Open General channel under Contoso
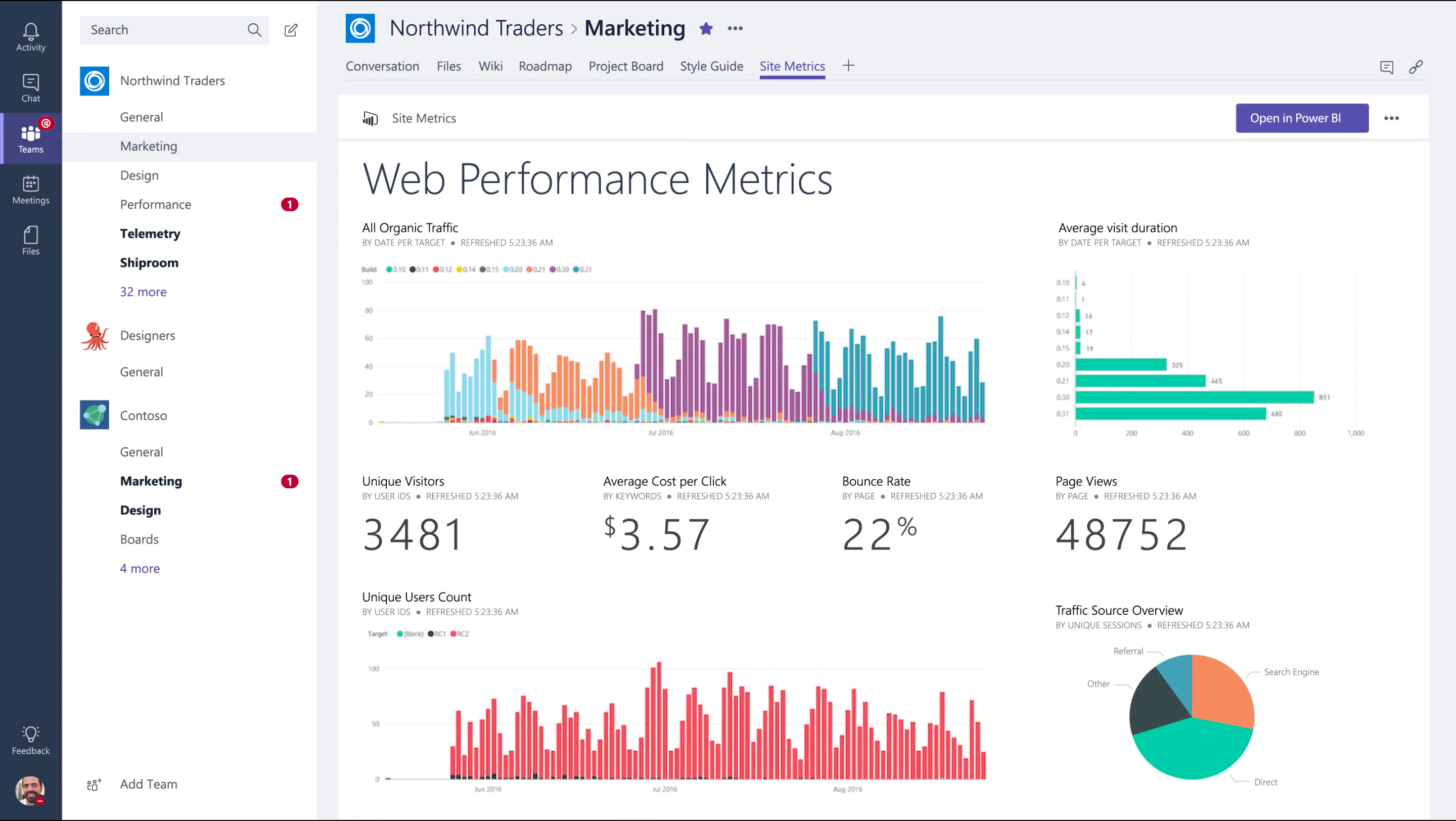 pyautogui.click(x=142, y=452)
